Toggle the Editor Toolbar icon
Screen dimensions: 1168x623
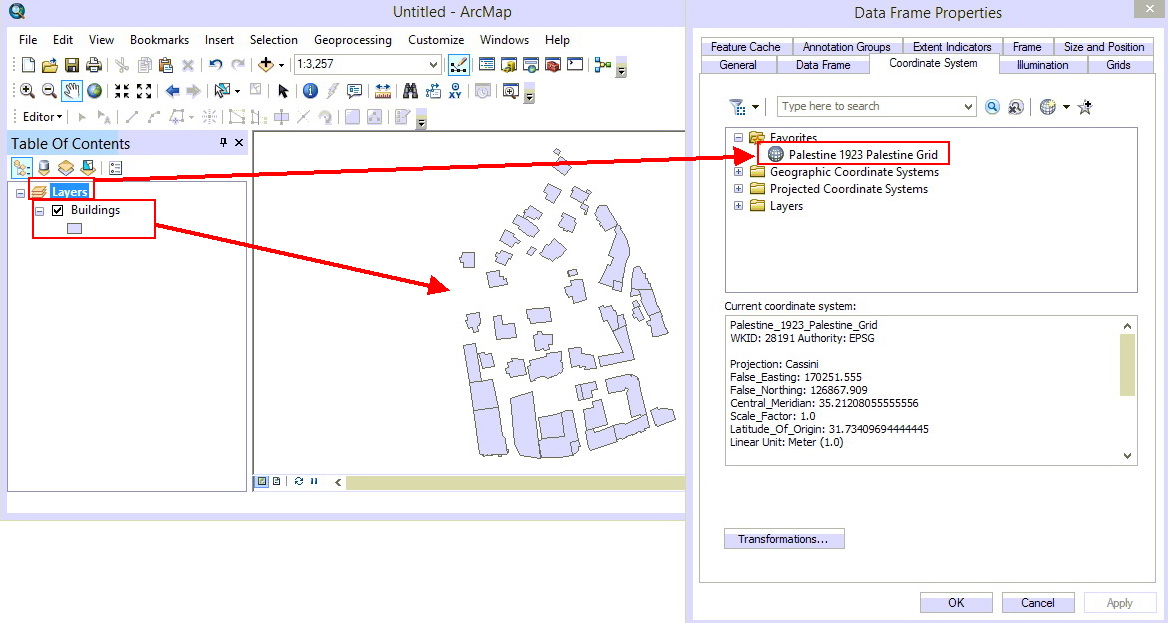(x=458, y=65)
